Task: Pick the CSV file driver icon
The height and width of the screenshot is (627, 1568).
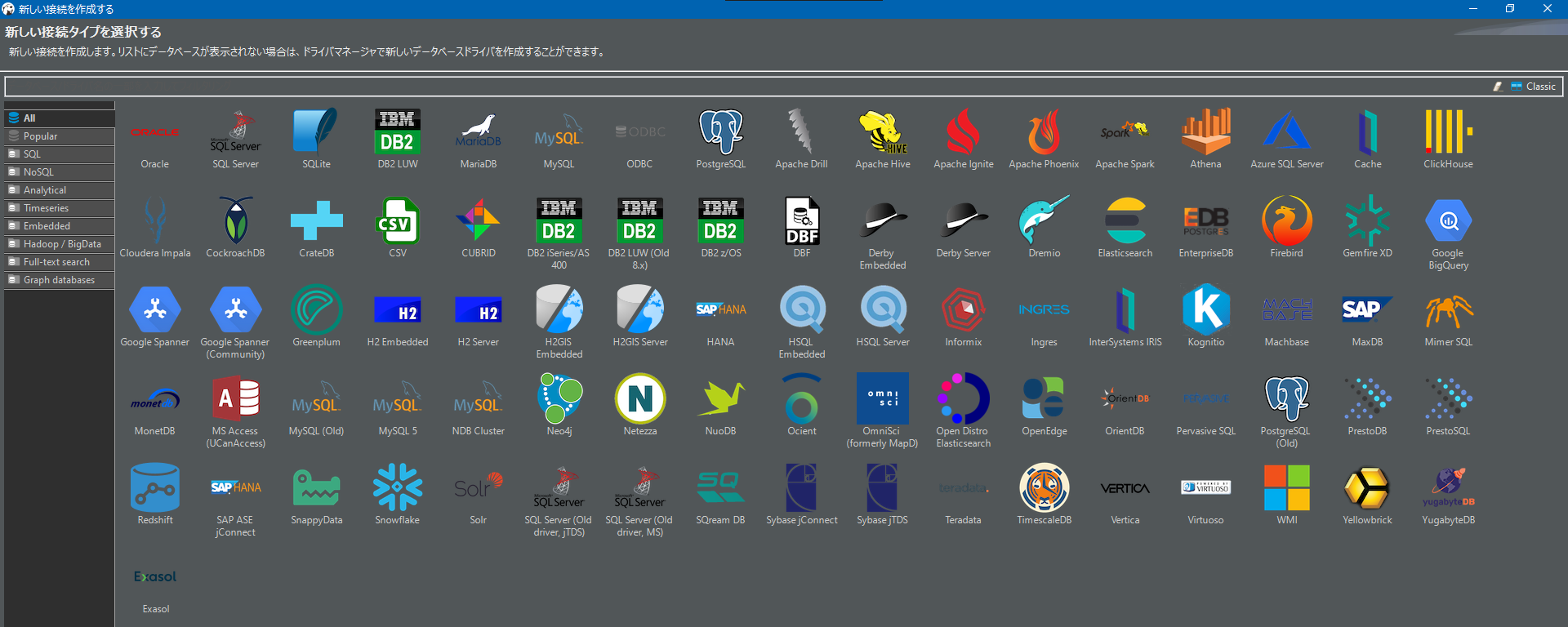Action: (x=397, y=221)
